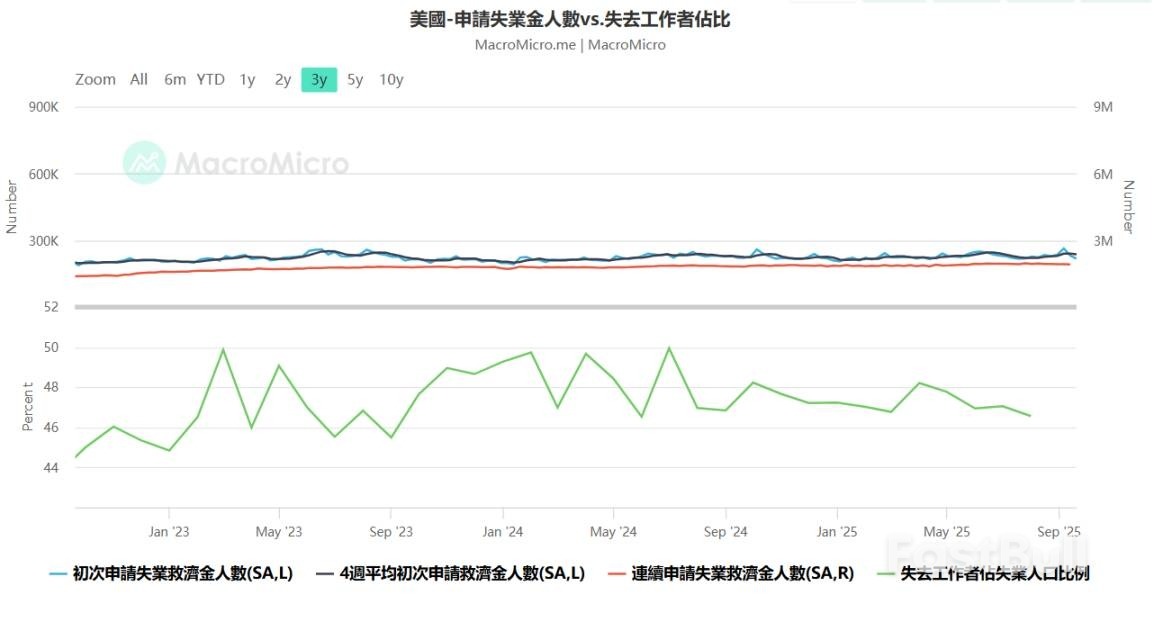Switch to the "5y" view
Image resolution: width=1154 pixels, height=622 pixels.
click(354, 79)
